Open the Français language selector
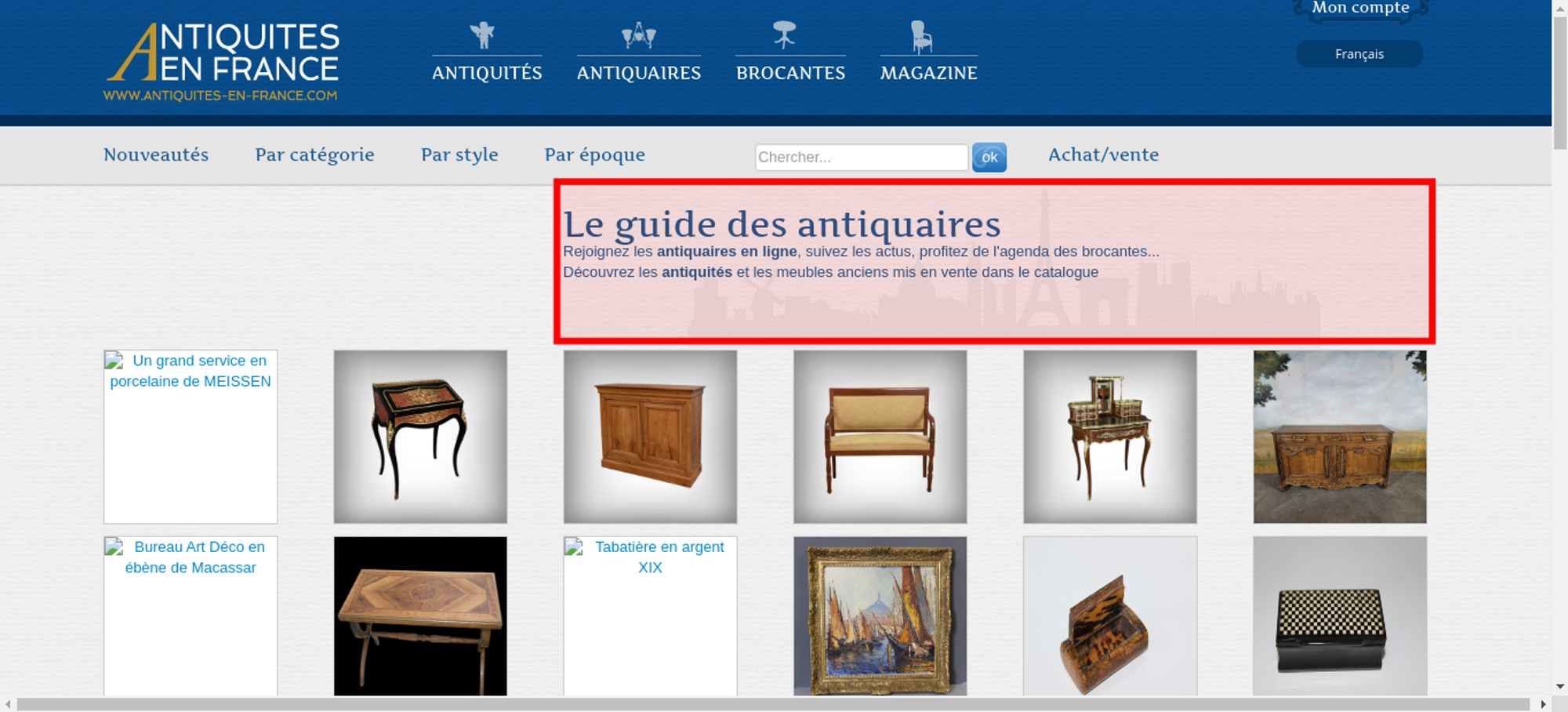The image size is (1568, 712). point(1359,54)
